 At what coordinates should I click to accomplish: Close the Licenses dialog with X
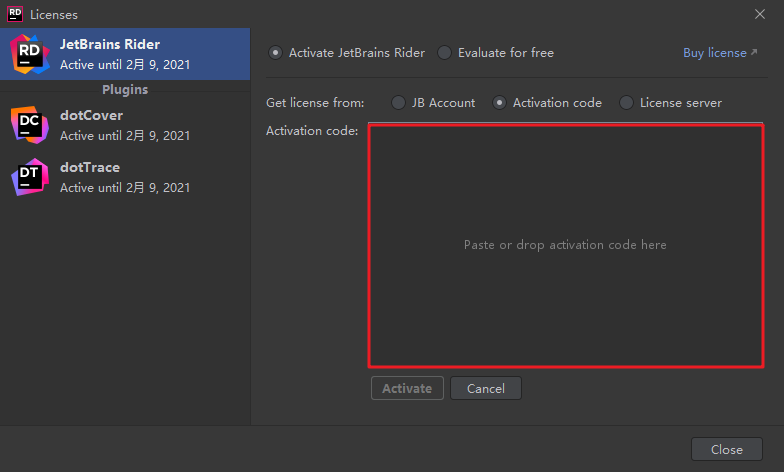click(760, 14)
